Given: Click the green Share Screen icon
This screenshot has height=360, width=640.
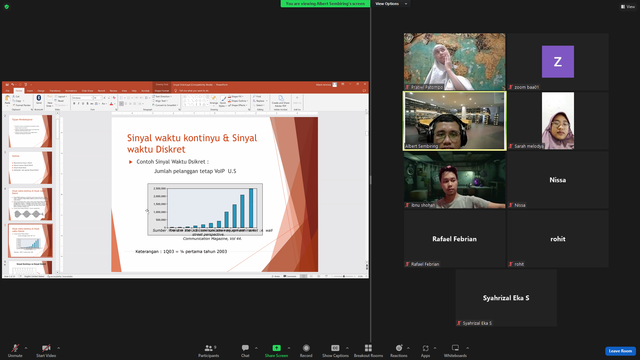Looking at the screenshot, I should 276,348.
